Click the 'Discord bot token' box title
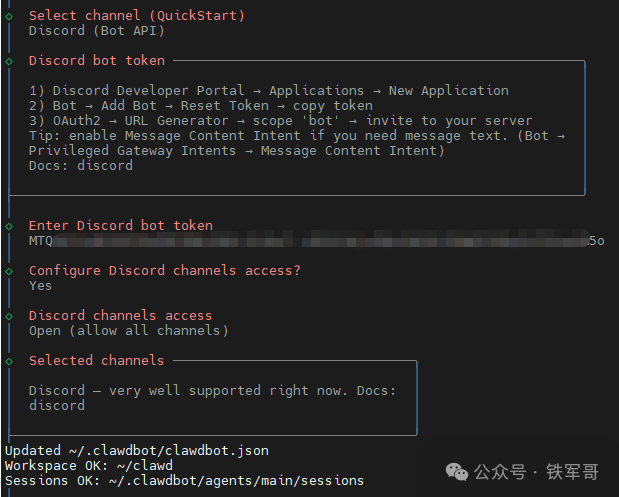The width and height of the screenshot is (619, 497). pos(97,61)
